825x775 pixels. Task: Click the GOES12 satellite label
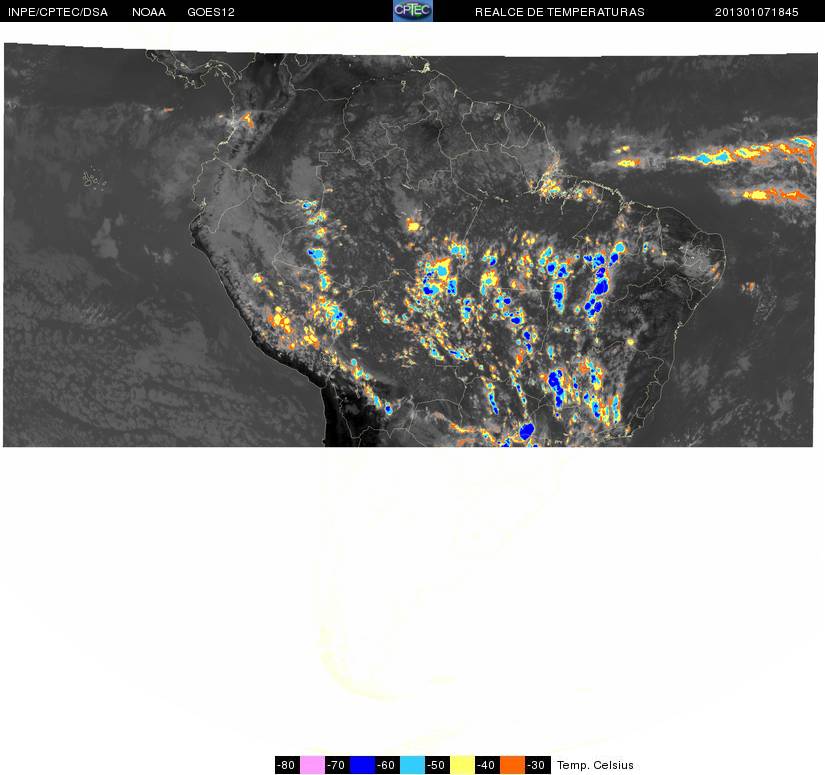pos(211,12)
